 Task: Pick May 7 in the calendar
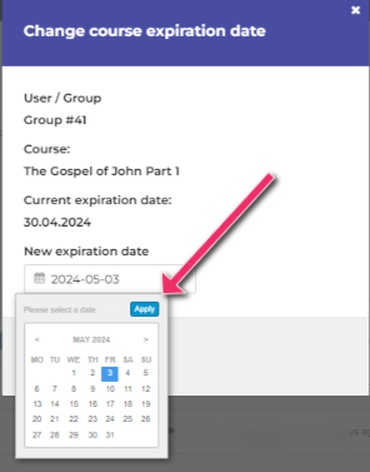(x=55, y=389)
